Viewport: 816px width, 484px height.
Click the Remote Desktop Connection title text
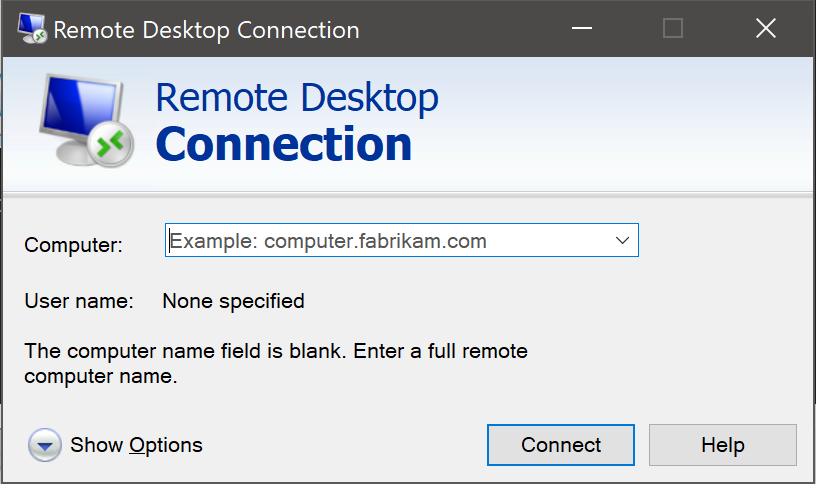click(x=206, y=30)
